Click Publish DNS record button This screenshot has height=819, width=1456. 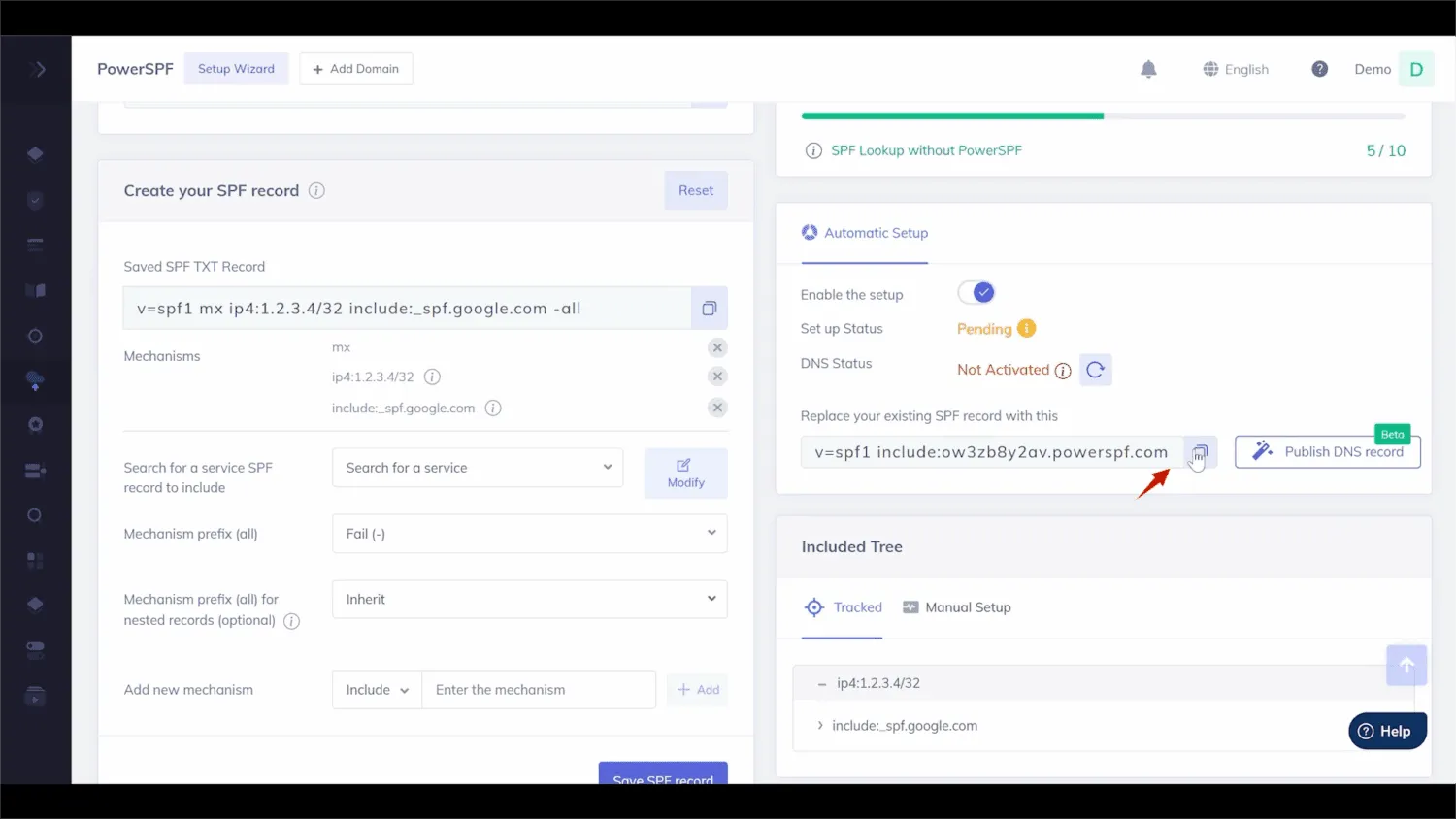click(1327, 452)
